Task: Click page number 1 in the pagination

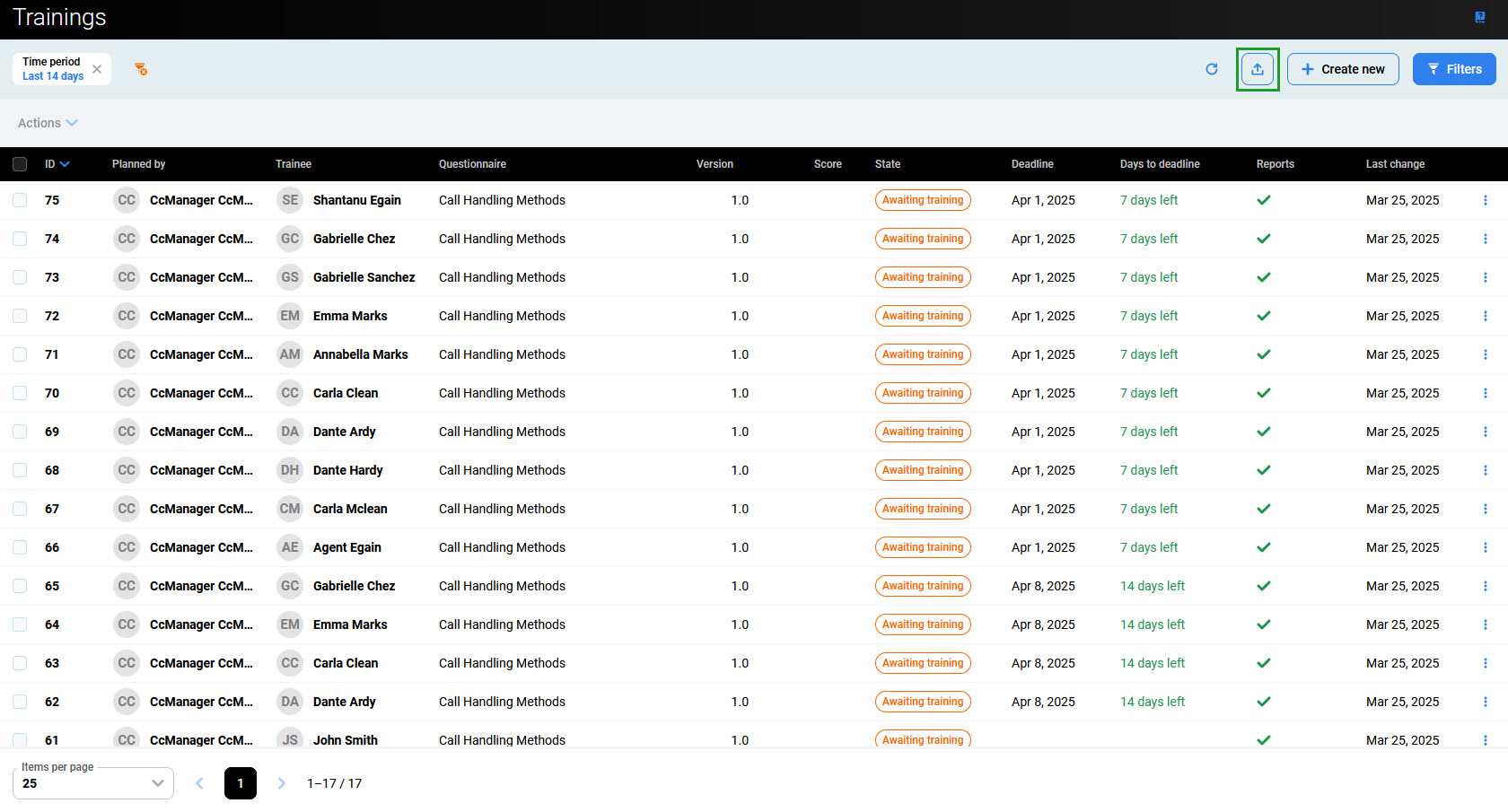Action: (241, 783)
